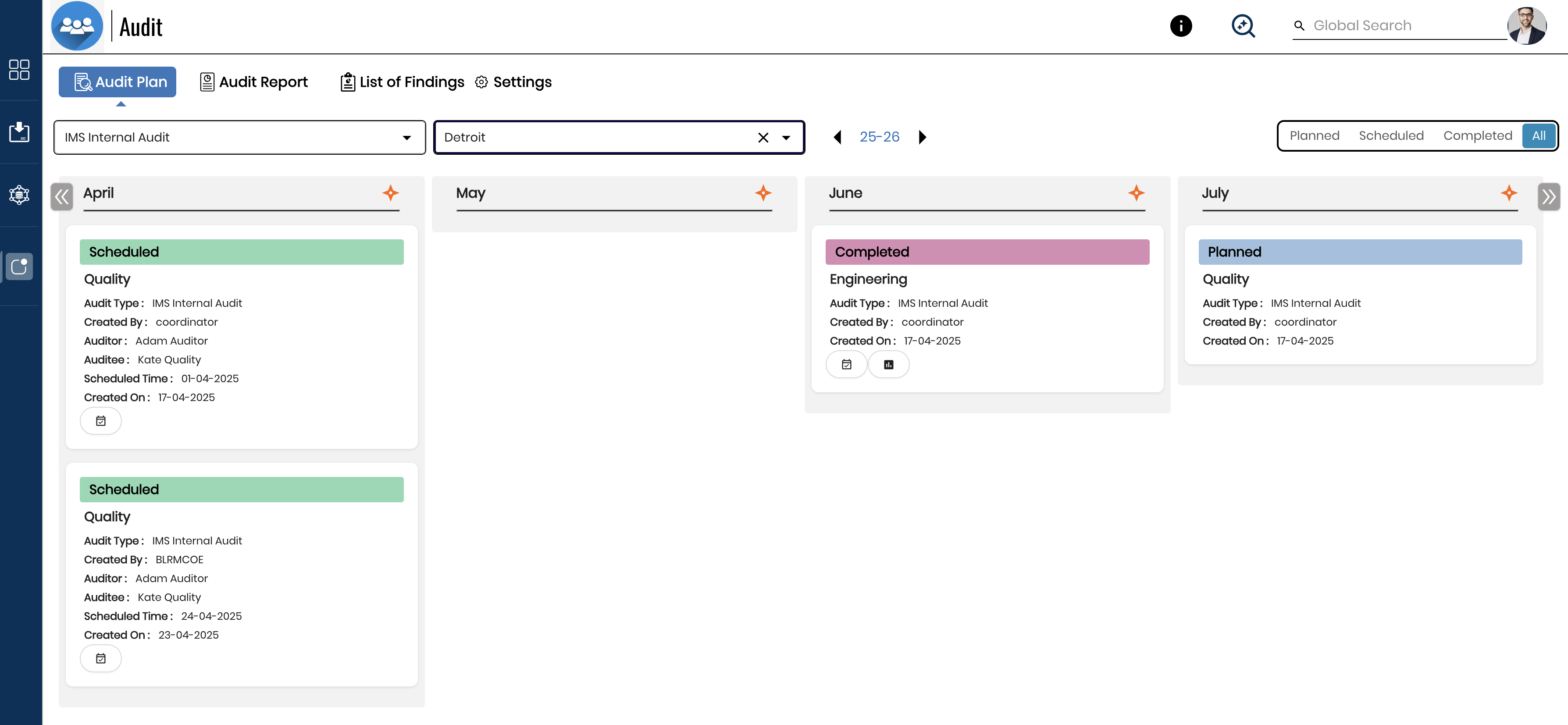This screenshot has height=725, width=1568.
Task: Open the notifications icon at sidebar bottom
Action: coord(19,266)
